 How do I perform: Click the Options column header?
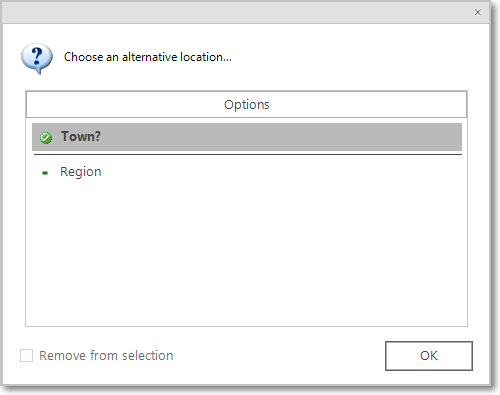click(246, 104)
